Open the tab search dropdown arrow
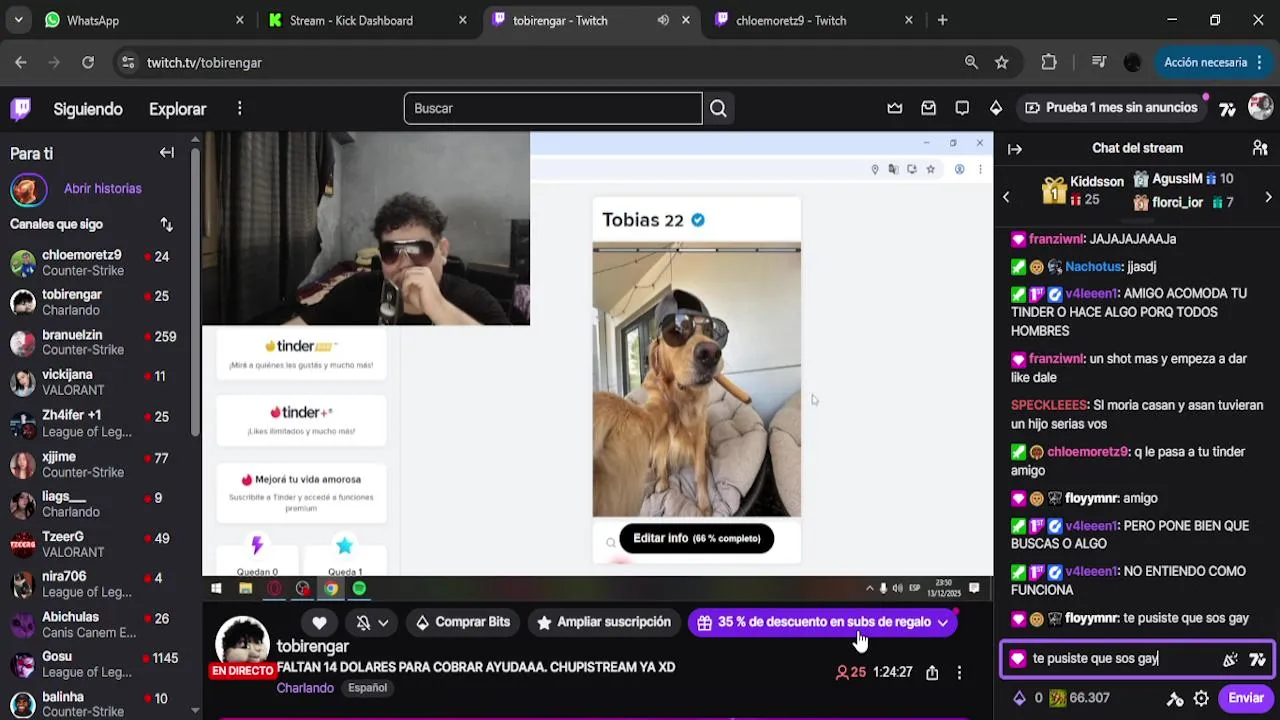1280x720 pixels. 18,20
